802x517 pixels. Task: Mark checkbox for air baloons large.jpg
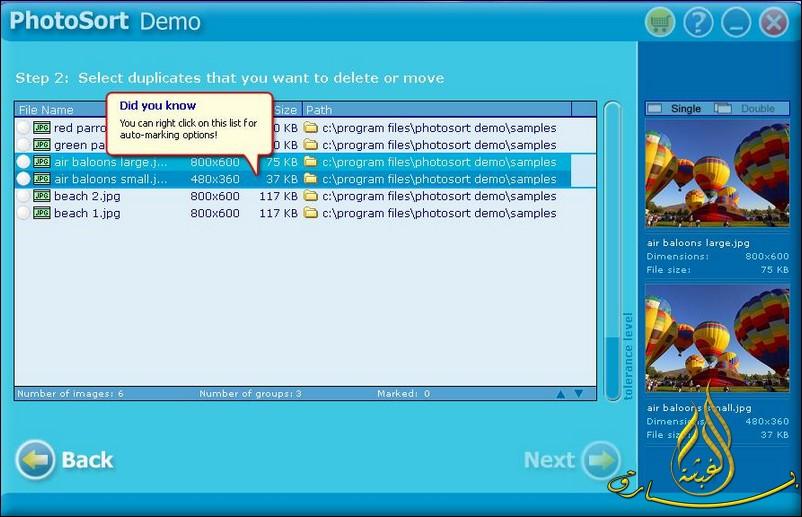pyautogui.click(x=24, y=162)
